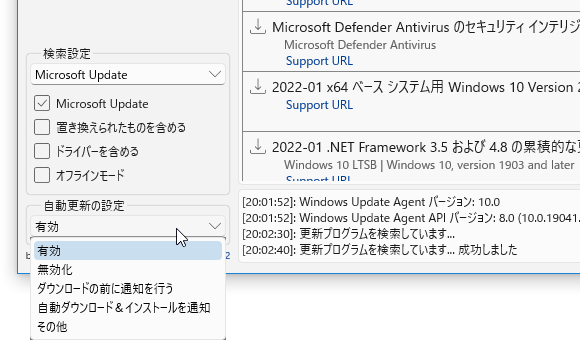Enable ドライバーを含める checkbox
Image resolution: width=580 pixels, height=360 pixels.
pos(42,151)
